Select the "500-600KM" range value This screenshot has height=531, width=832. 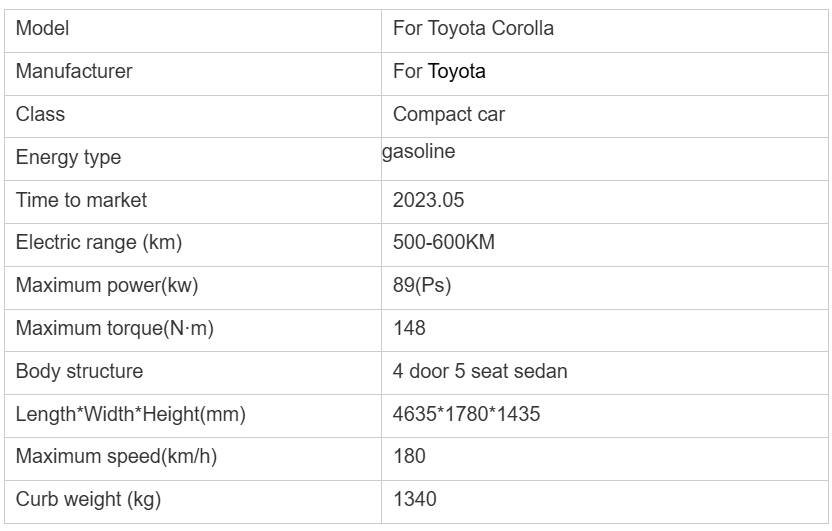(444, 243)
